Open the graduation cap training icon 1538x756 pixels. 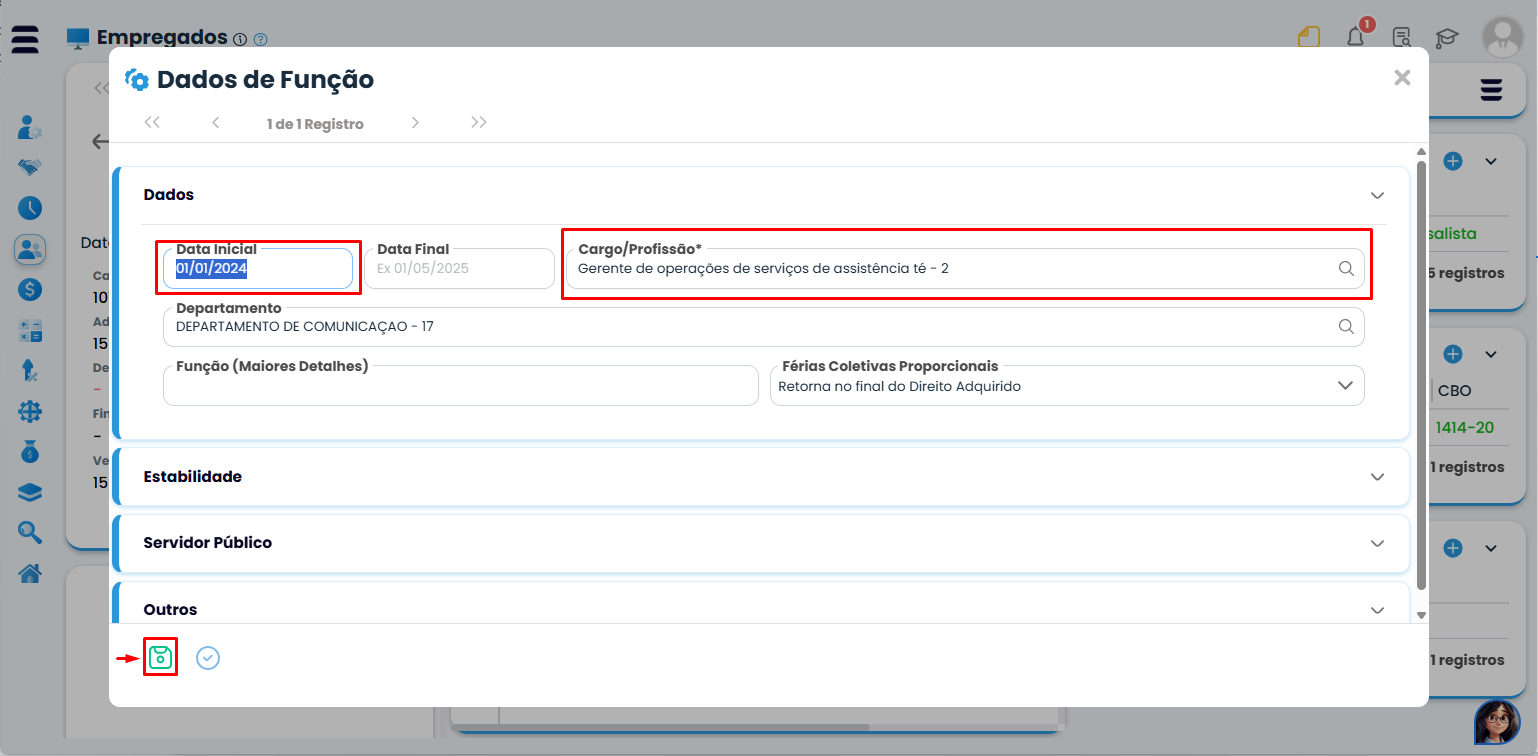point(1447,39)
